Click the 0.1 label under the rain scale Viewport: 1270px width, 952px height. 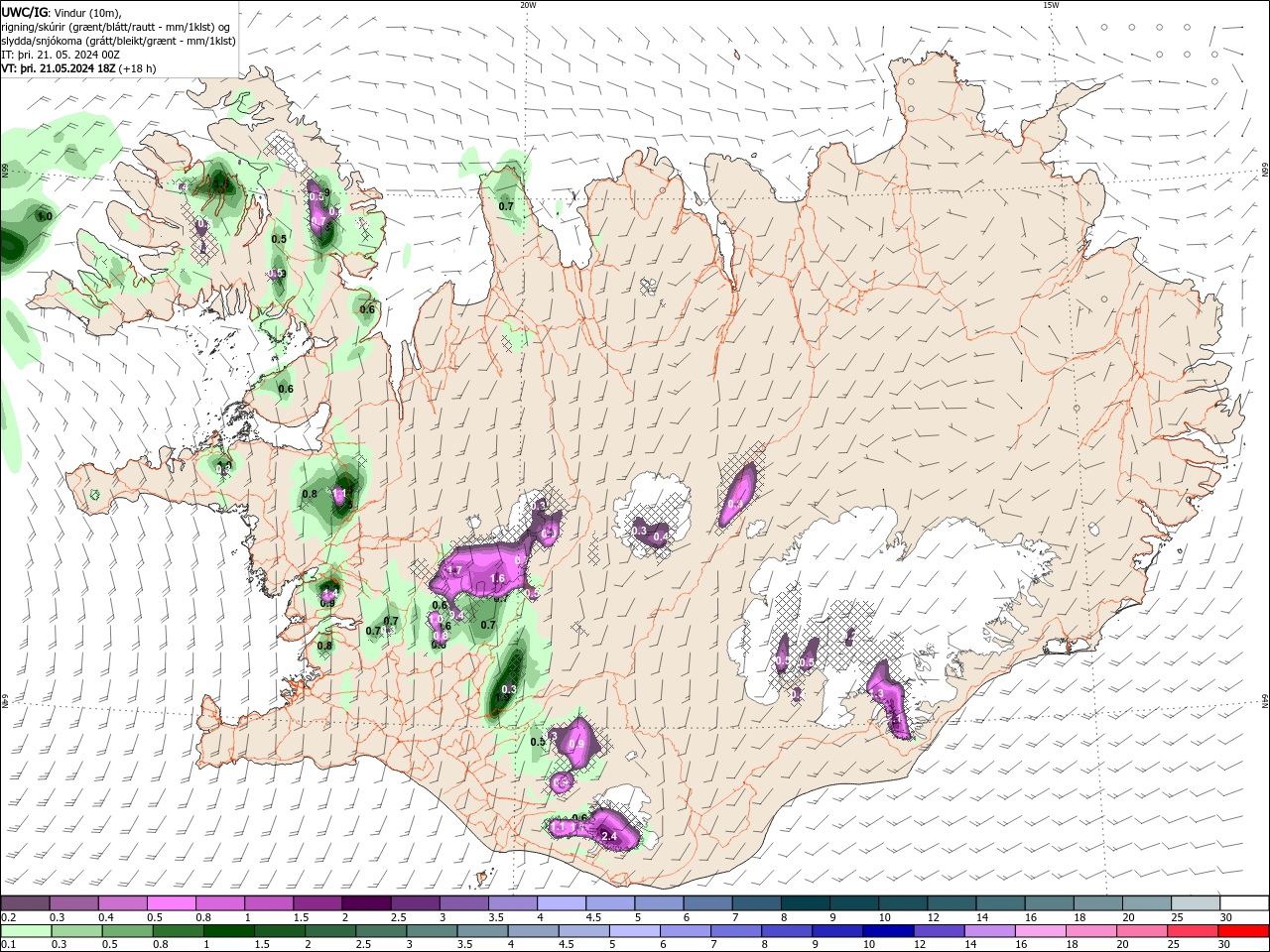(8, 945)
